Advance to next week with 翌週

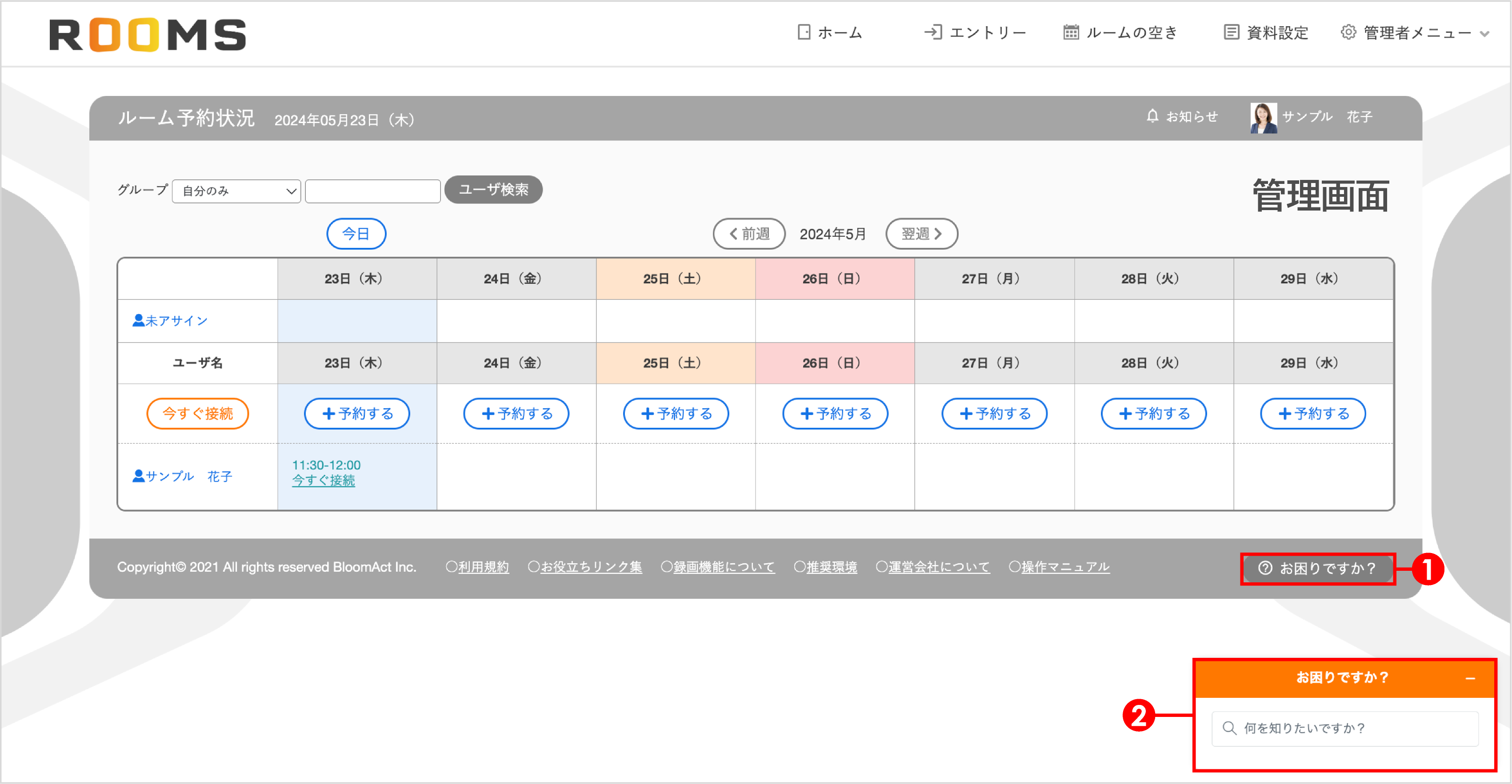click(x=921, y=234)
